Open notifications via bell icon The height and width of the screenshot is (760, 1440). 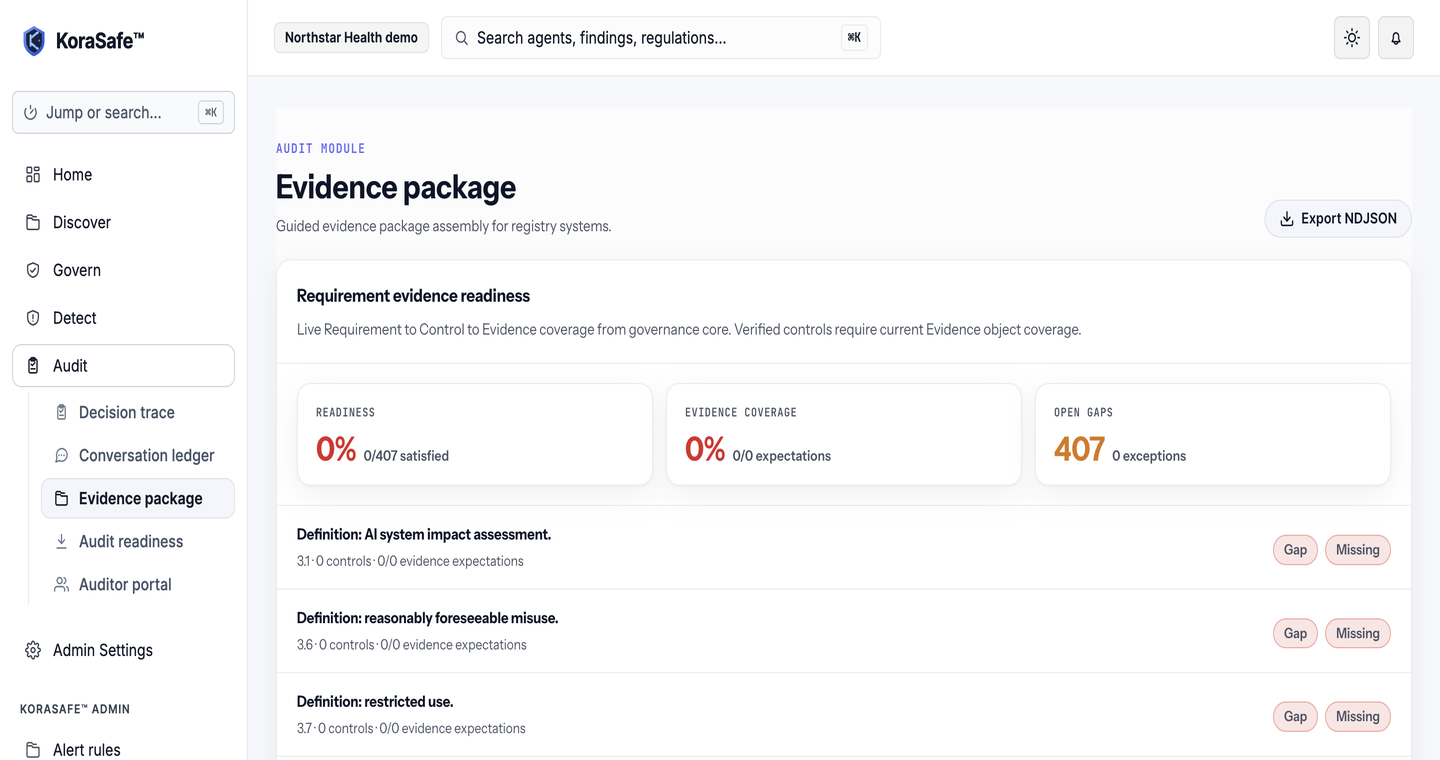(1396, 38)
